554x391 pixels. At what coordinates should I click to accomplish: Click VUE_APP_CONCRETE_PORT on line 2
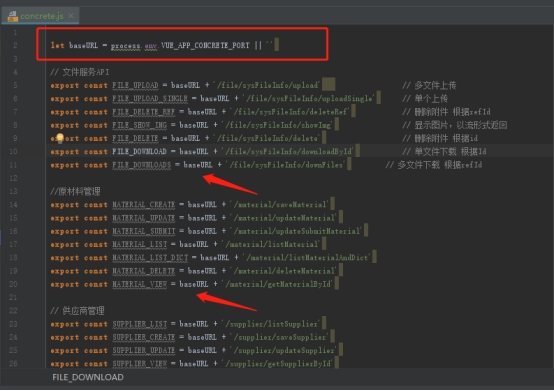pos(205,45)
